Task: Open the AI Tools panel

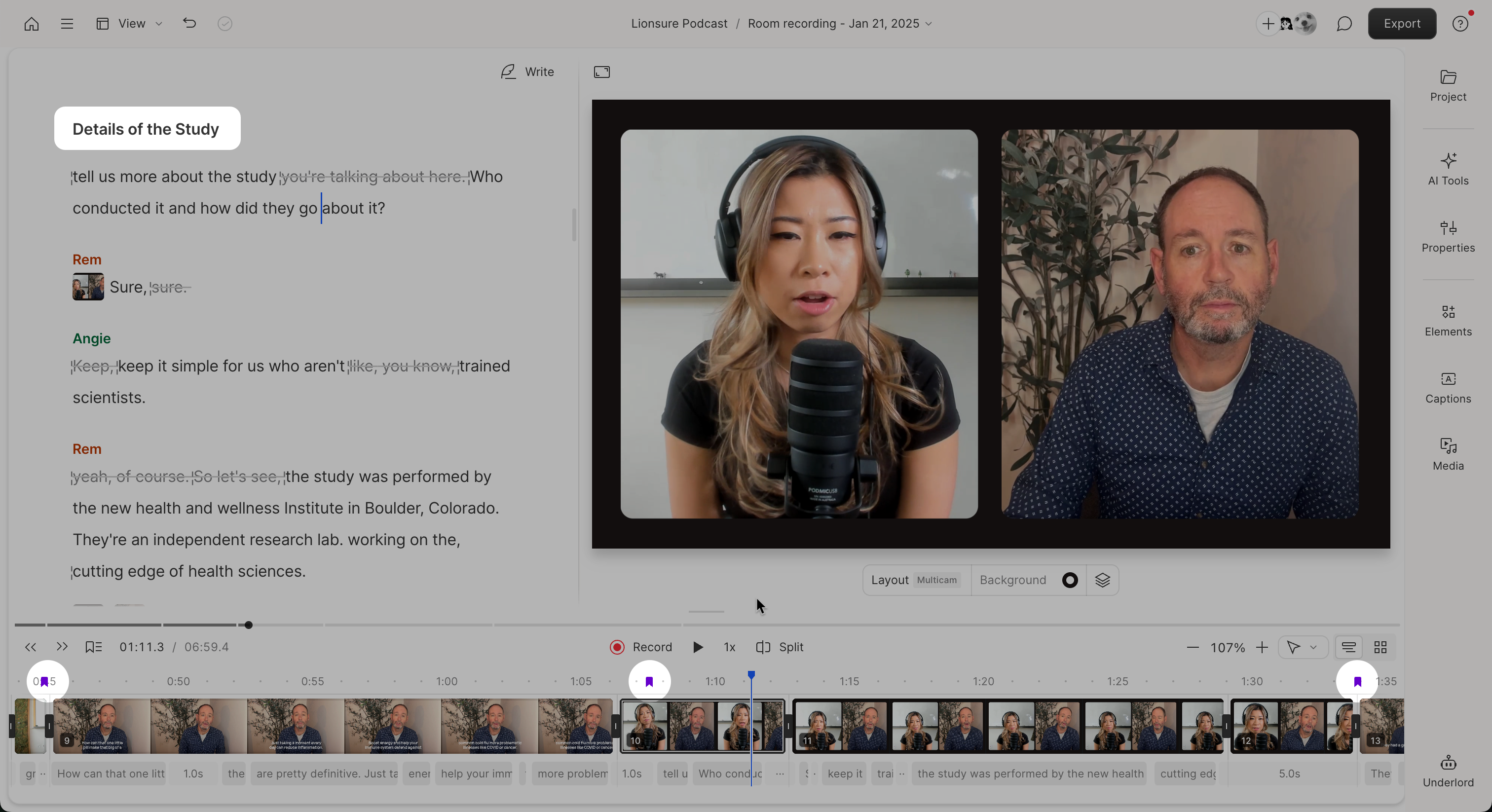Action: coord(1448,169)
